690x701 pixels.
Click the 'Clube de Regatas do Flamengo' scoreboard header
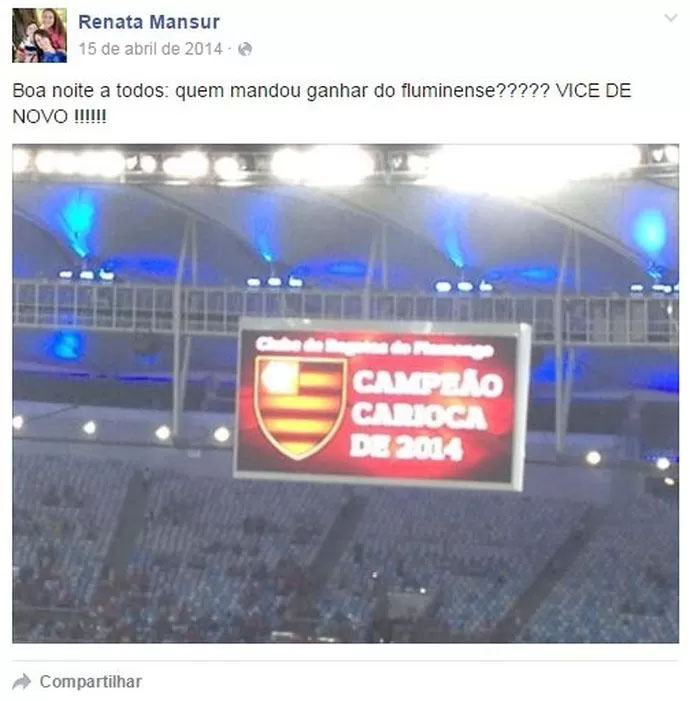click(375, 347)
